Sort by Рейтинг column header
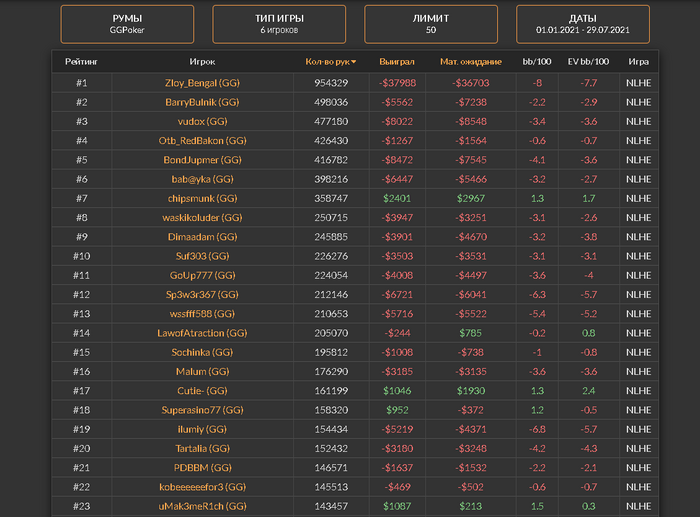This screenshot has width=700, height=517. (x=82, y=62)
